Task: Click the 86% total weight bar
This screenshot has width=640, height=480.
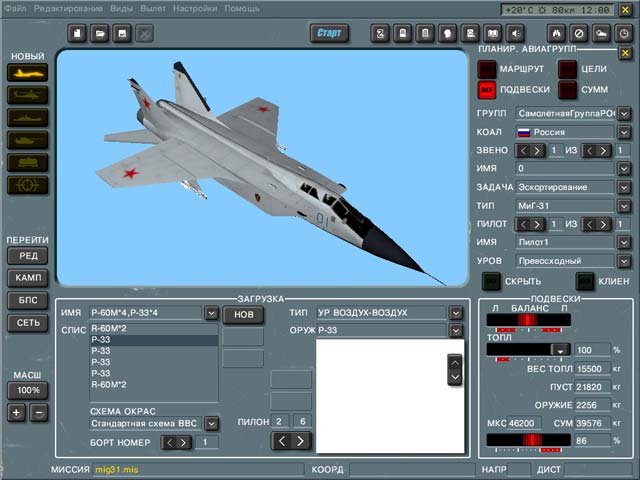Action: 529,440
